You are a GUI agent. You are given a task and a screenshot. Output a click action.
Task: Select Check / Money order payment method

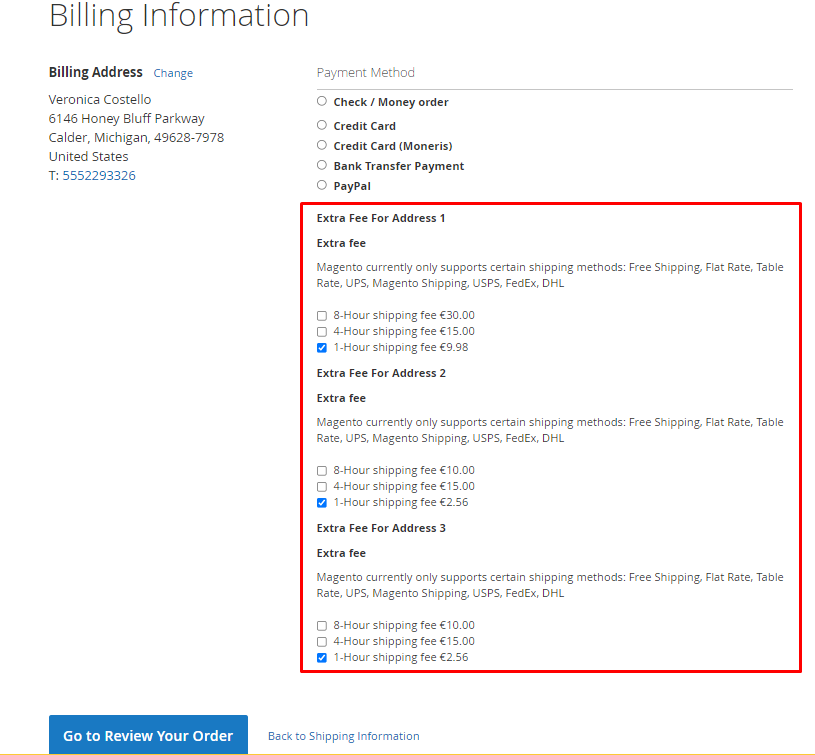322,101
